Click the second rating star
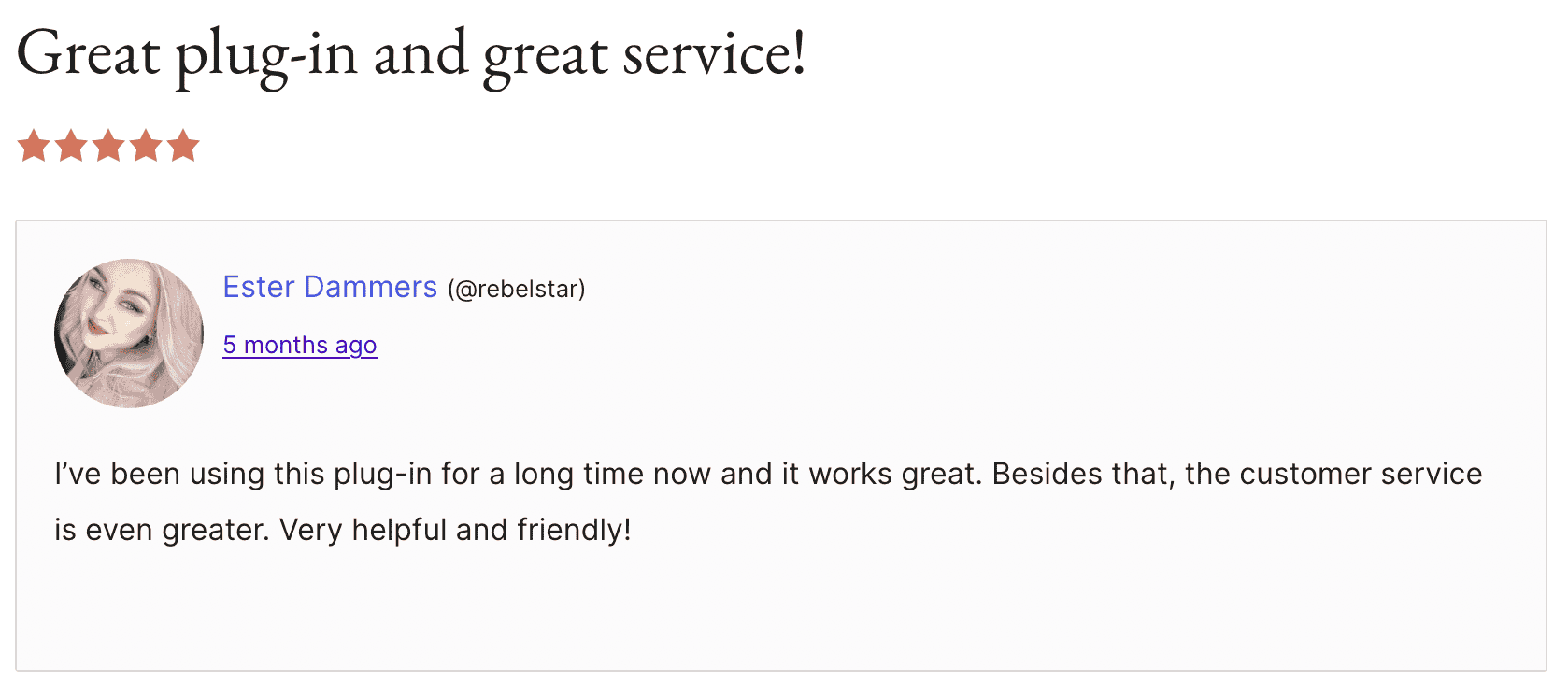This screenshot has width=1568, height=682. (x=71, y=146)
